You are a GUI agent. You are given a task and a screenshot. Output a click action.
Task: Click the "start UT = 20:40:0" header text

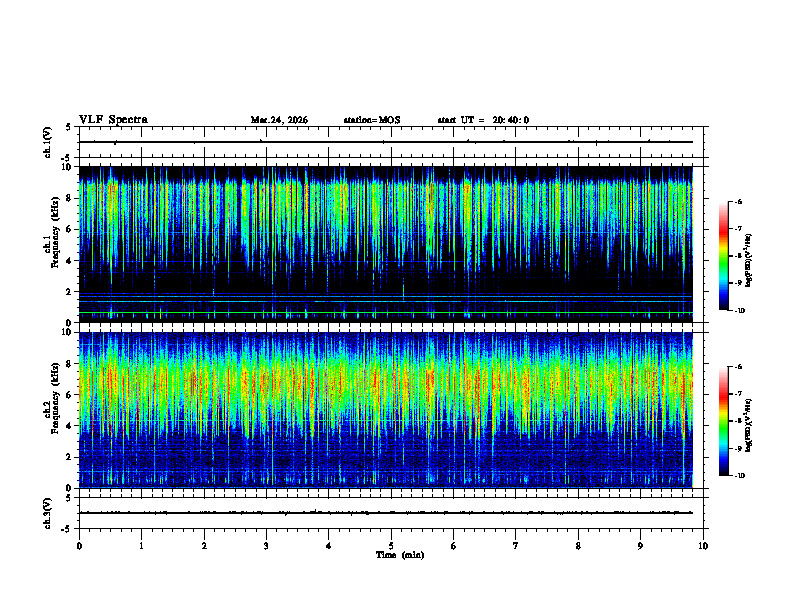483,120
